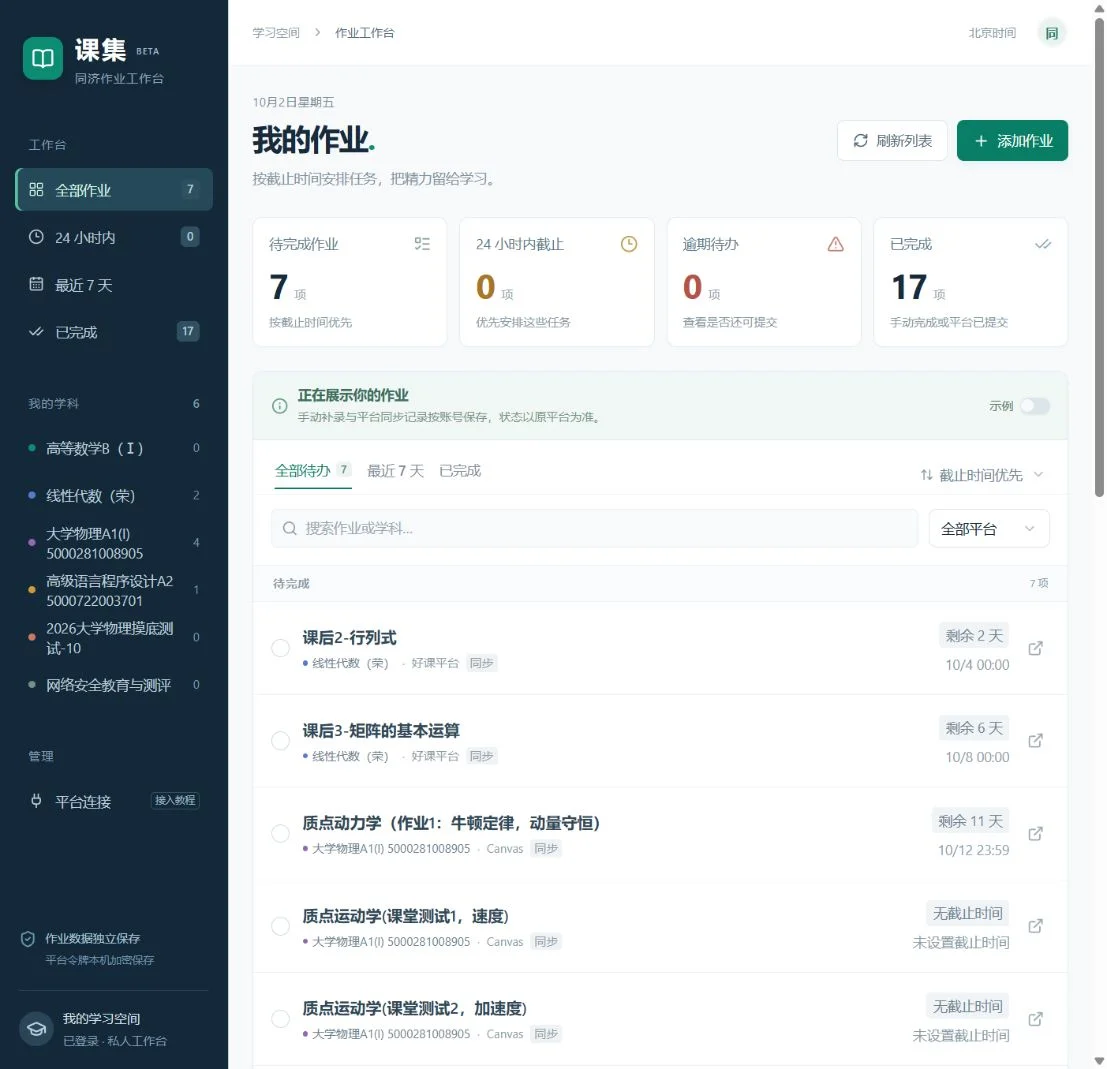Click the warning icon in 逾期待办 card
The height and width of the screenshot is (1069, 1107).
(x=835, y=244)
